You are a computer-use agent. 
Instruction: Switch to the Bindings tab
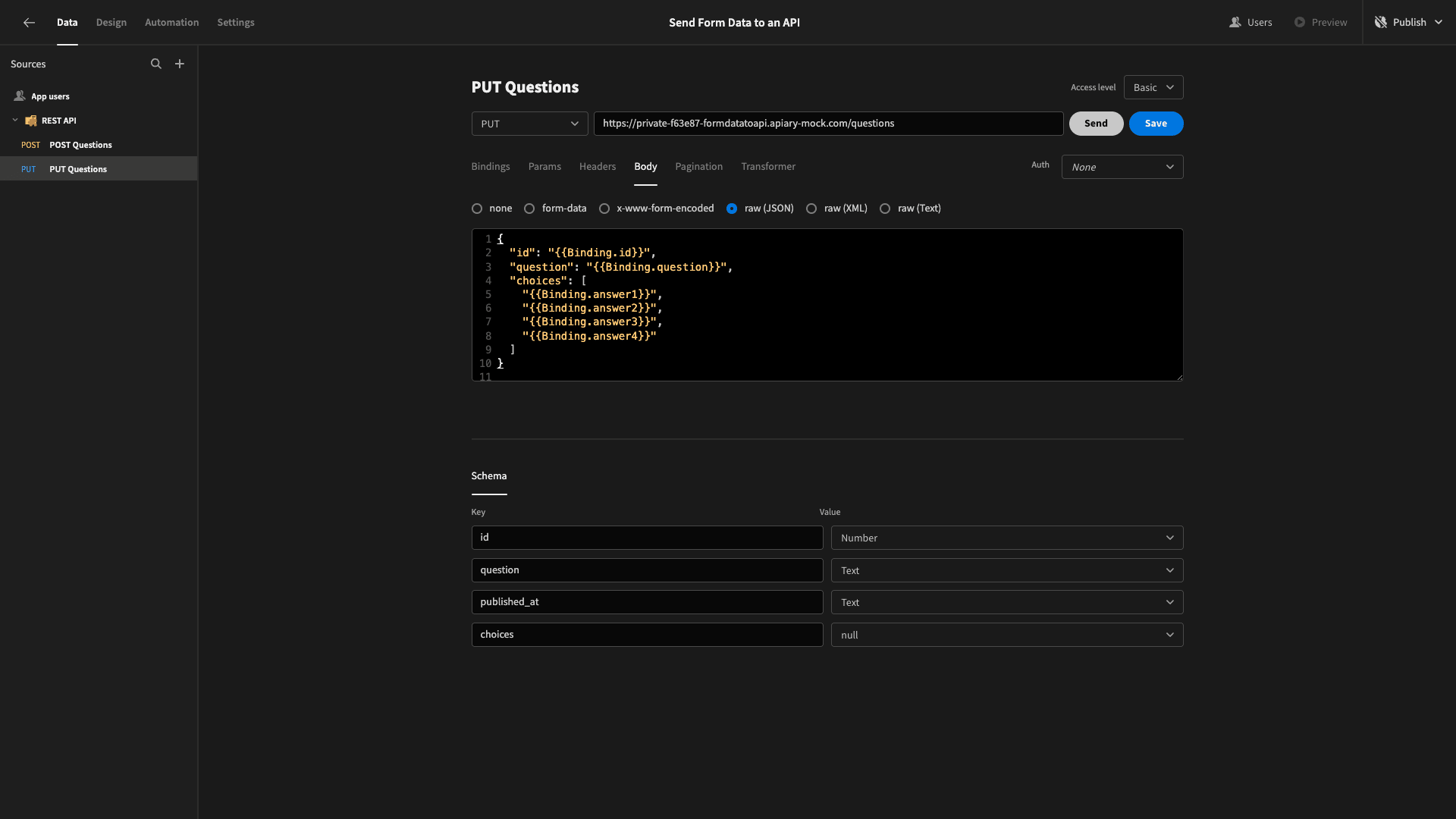click(x=490, y=166)
